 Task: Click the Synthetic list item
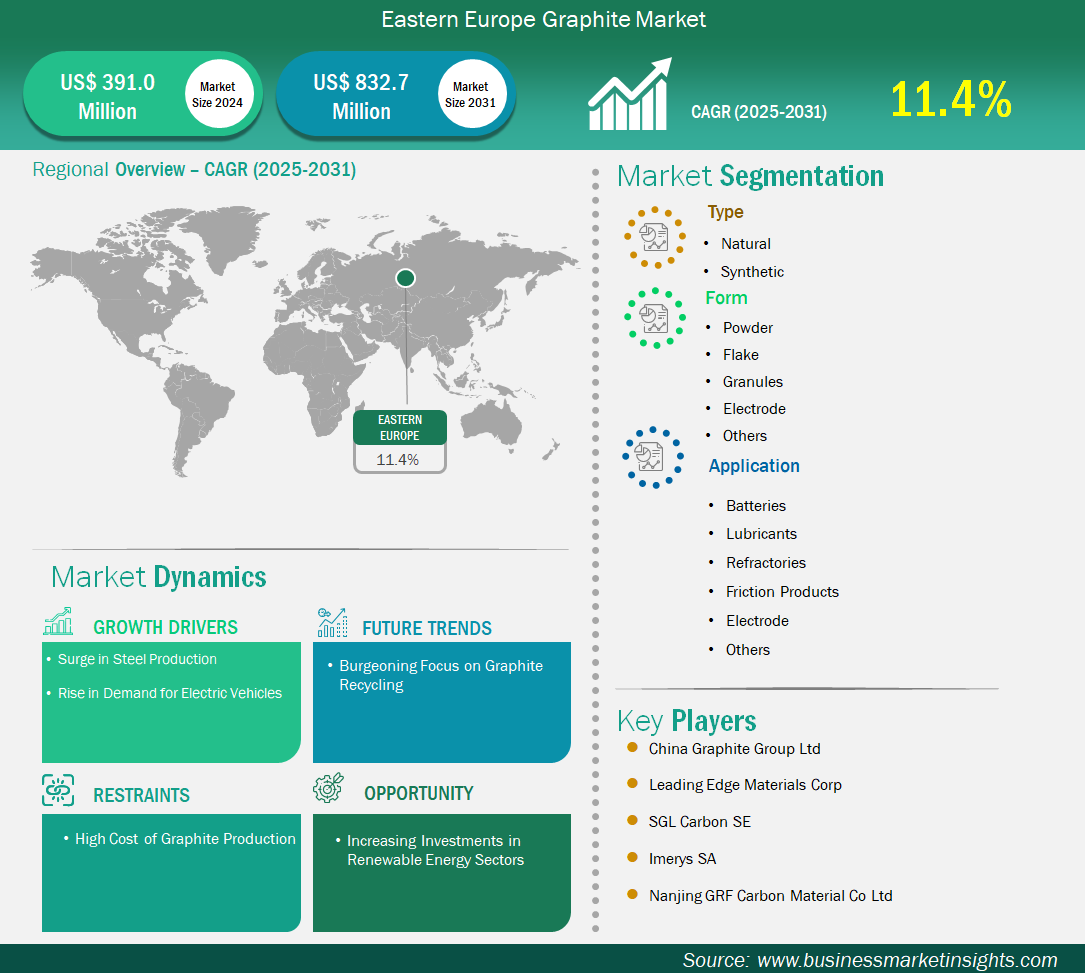coord(750,271)
